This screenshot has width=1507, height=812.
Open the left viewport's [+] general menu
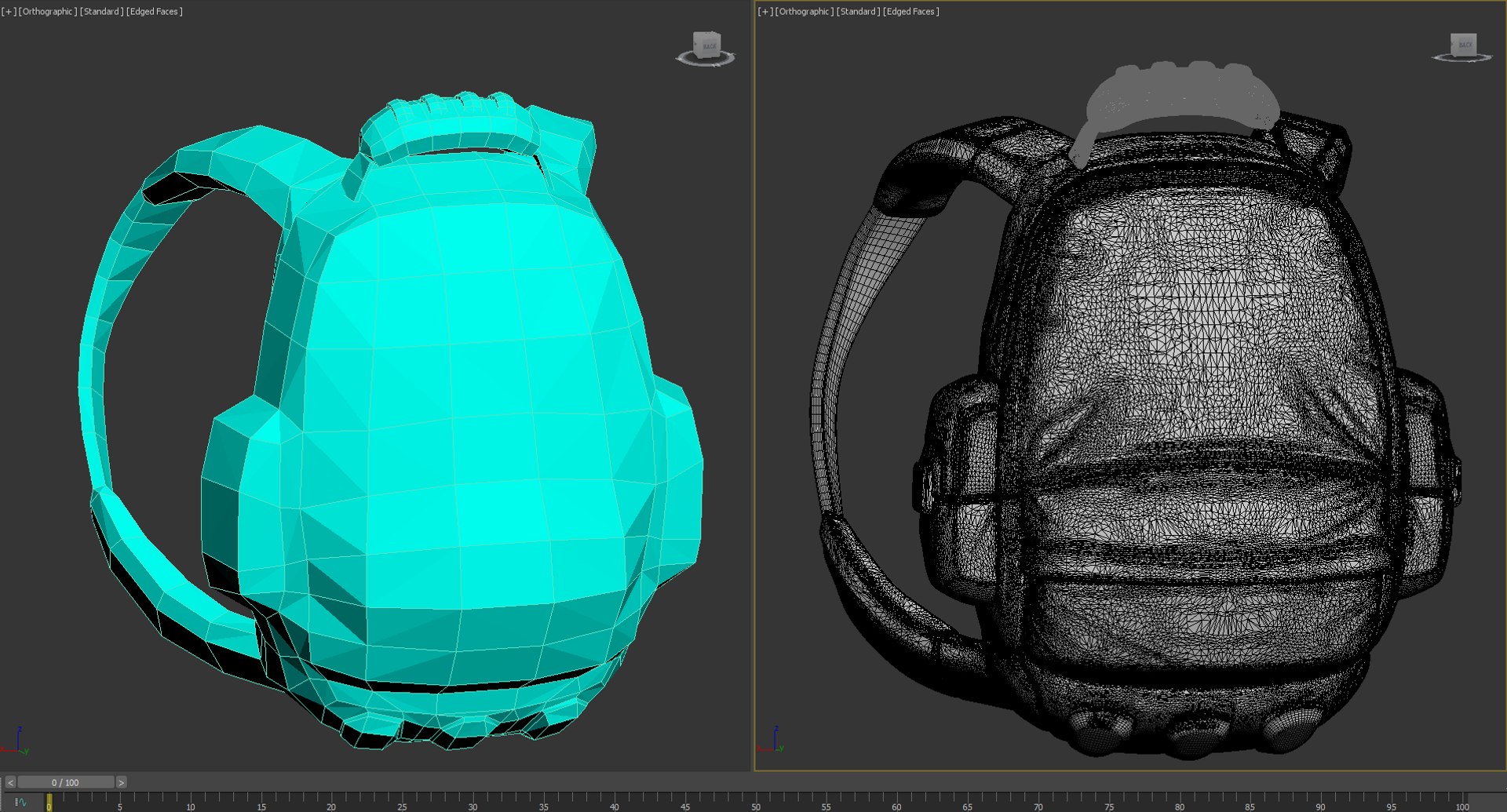9,12
